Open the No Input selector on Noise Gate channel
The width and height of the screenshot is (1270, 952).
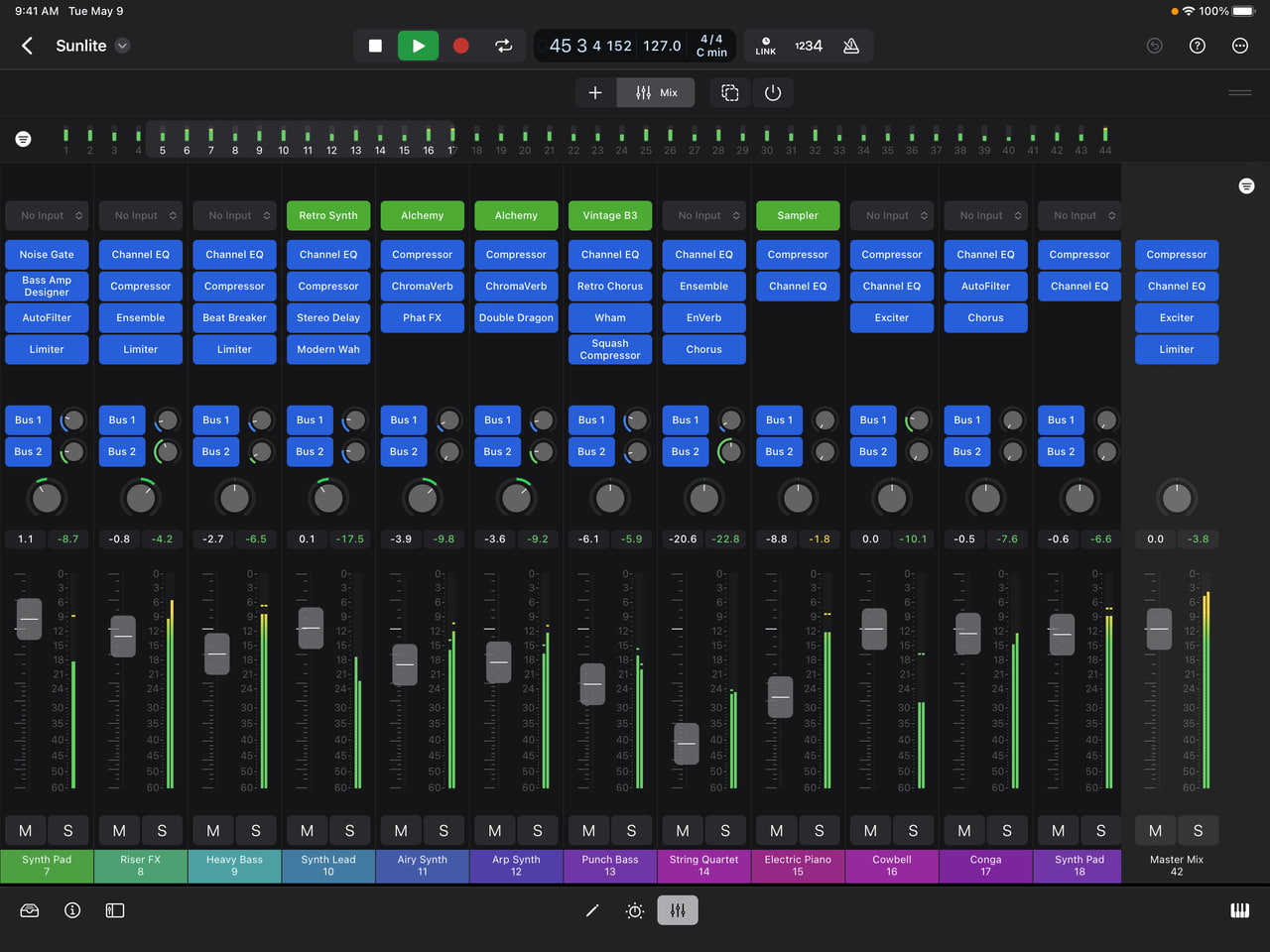(x=47, y=215)
